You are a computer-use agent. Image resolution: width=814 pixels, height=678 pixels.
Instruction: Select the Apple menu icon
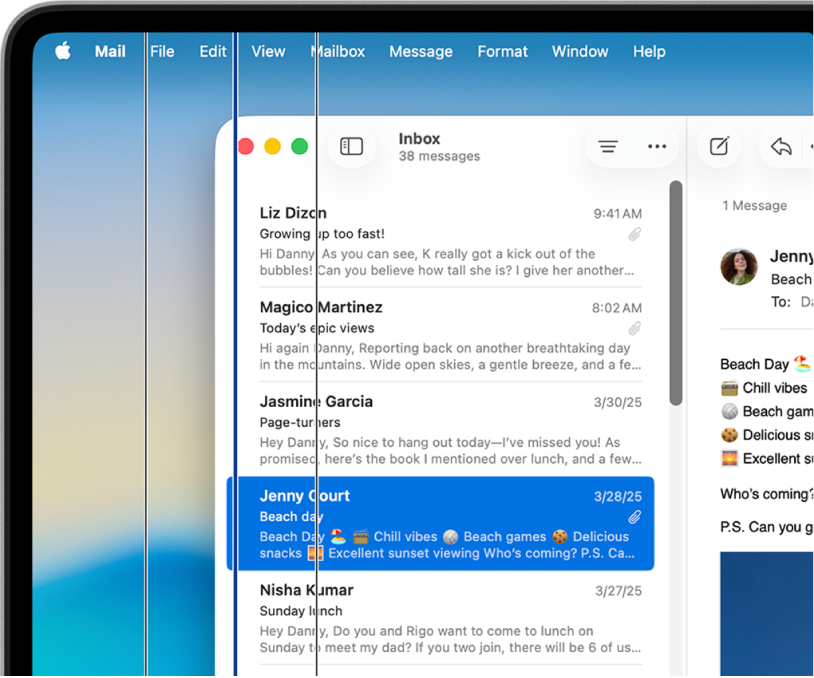point(61,51)
